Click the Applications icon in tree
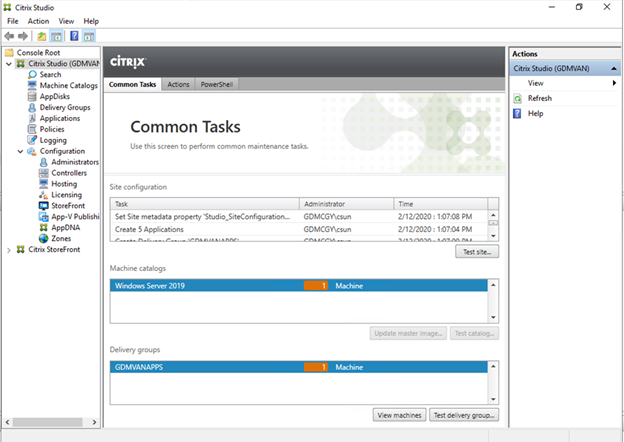624x442 pixels. click(32, 118)
